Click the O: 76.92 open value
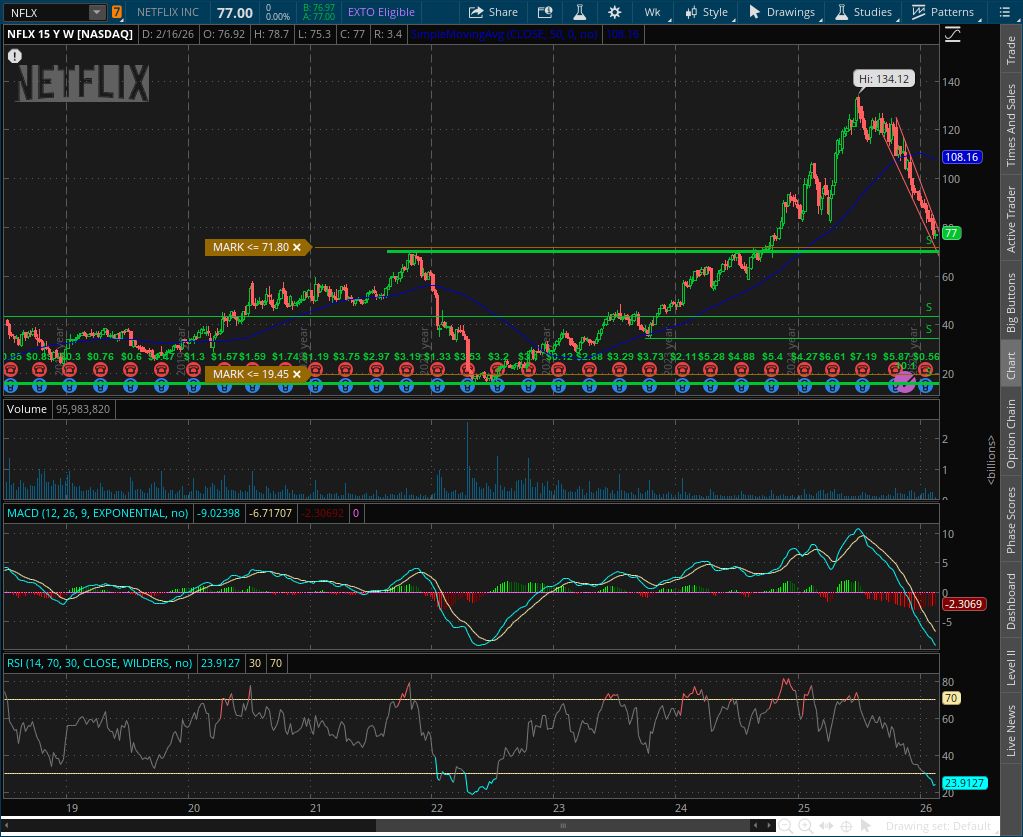The height and width of the screenshot is (837, 1023). pyautogui.click(x=224, y=34)
